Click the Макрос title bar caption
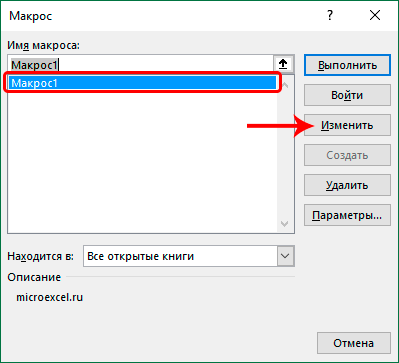 [30, 16]
